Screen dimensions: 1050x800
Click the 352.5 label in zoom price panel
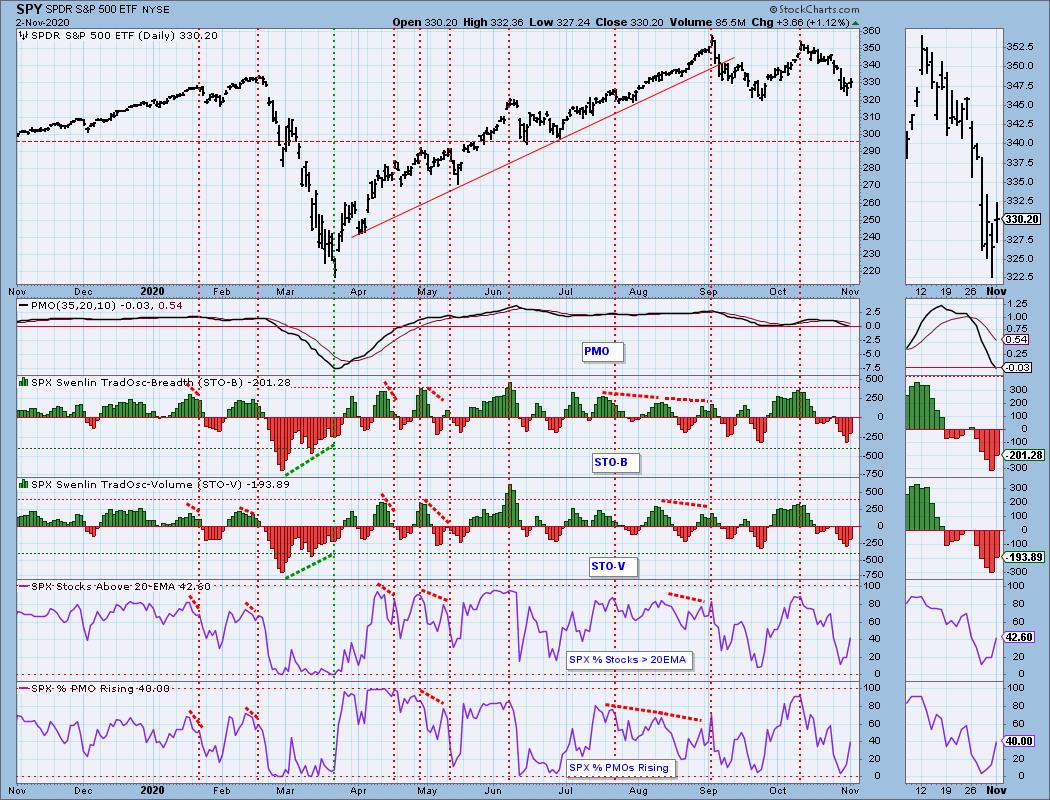tap(1020, 46)
